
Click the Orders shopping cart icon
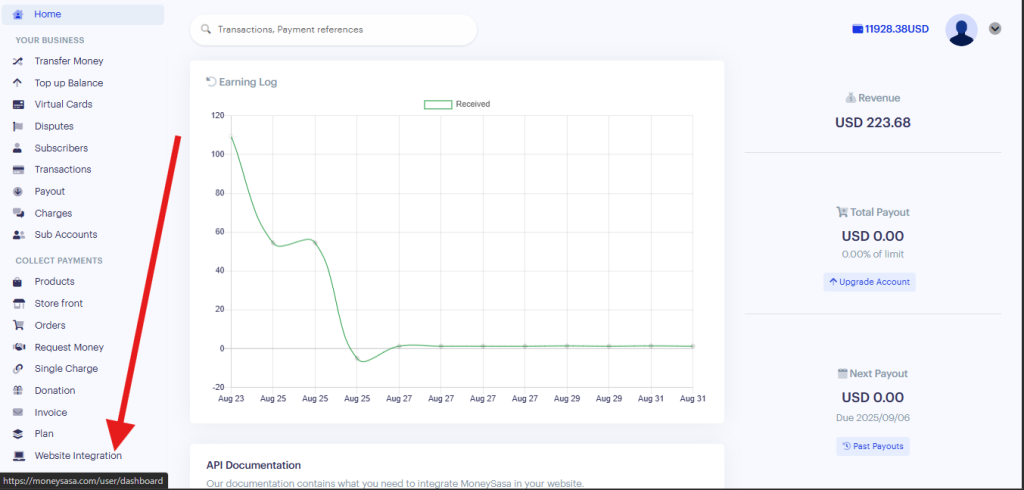(17, 325)
